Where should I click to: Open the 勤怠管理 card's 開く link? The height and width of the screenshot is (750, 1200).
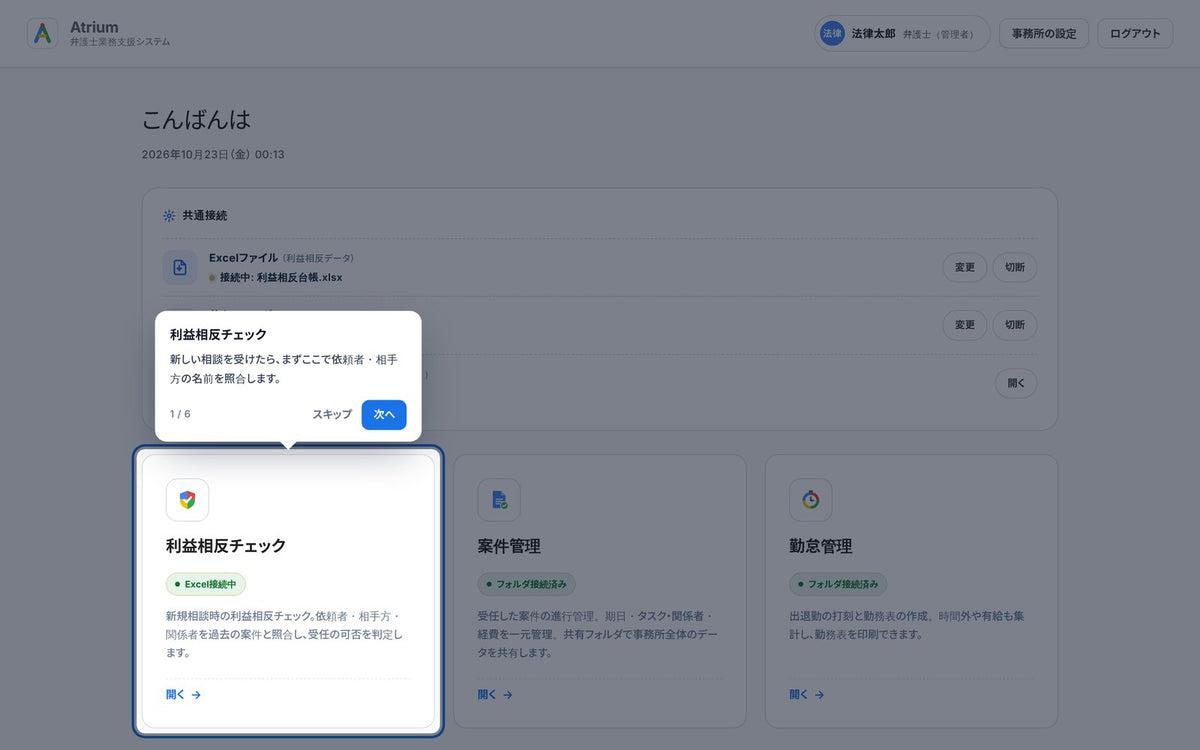pos(807,694)
